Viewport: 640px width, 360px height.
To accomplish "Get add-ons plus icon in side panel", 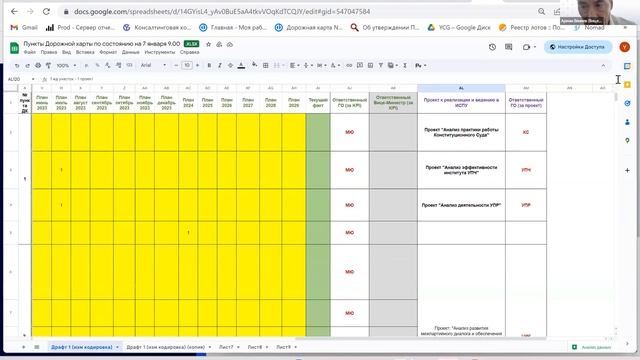I will pos(627,170).
